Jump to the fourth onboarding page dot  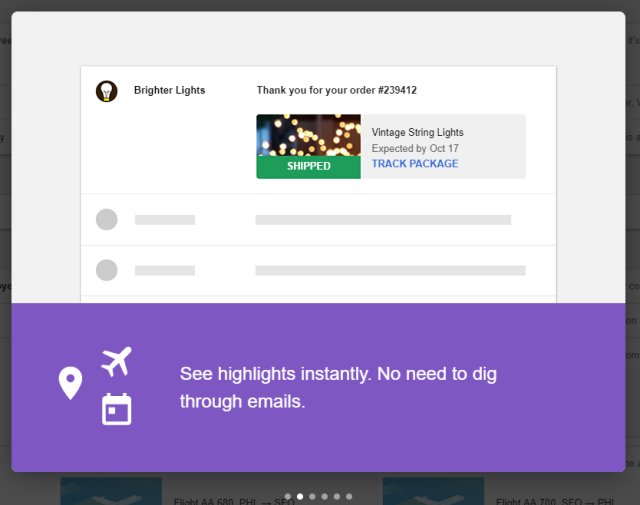(324, 496)
